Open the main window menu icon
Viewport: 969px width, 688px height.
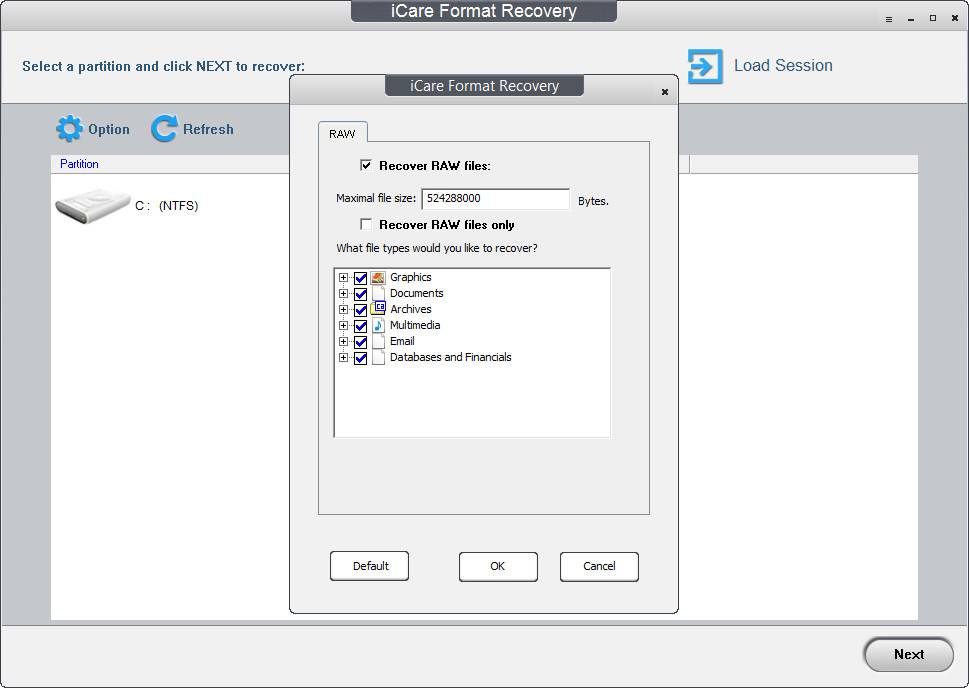[x=889, y=19]
